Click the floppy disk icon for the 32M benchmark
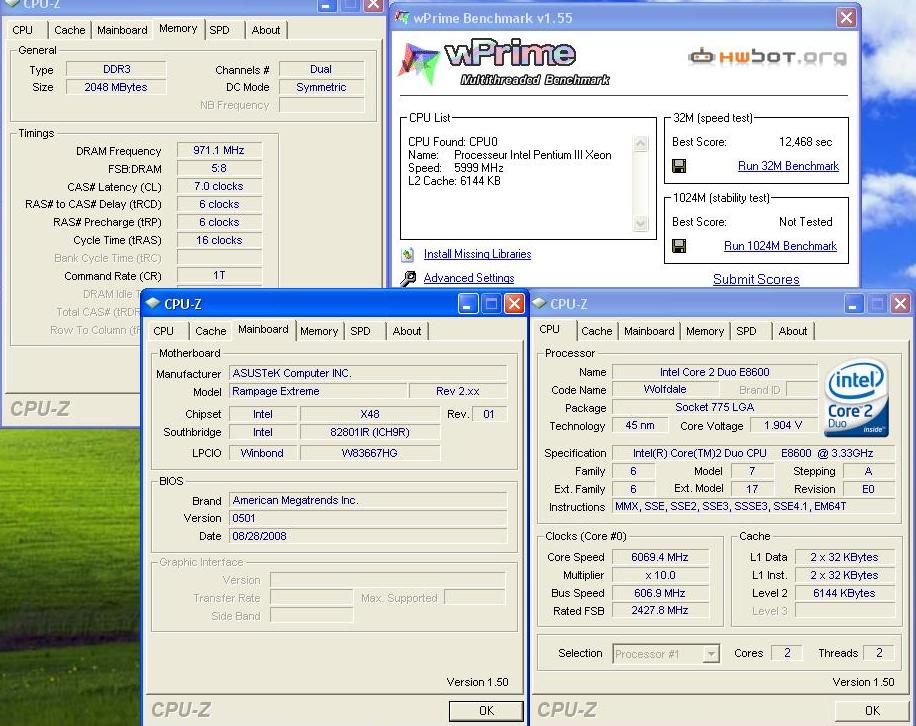 [x=679, y=166]
